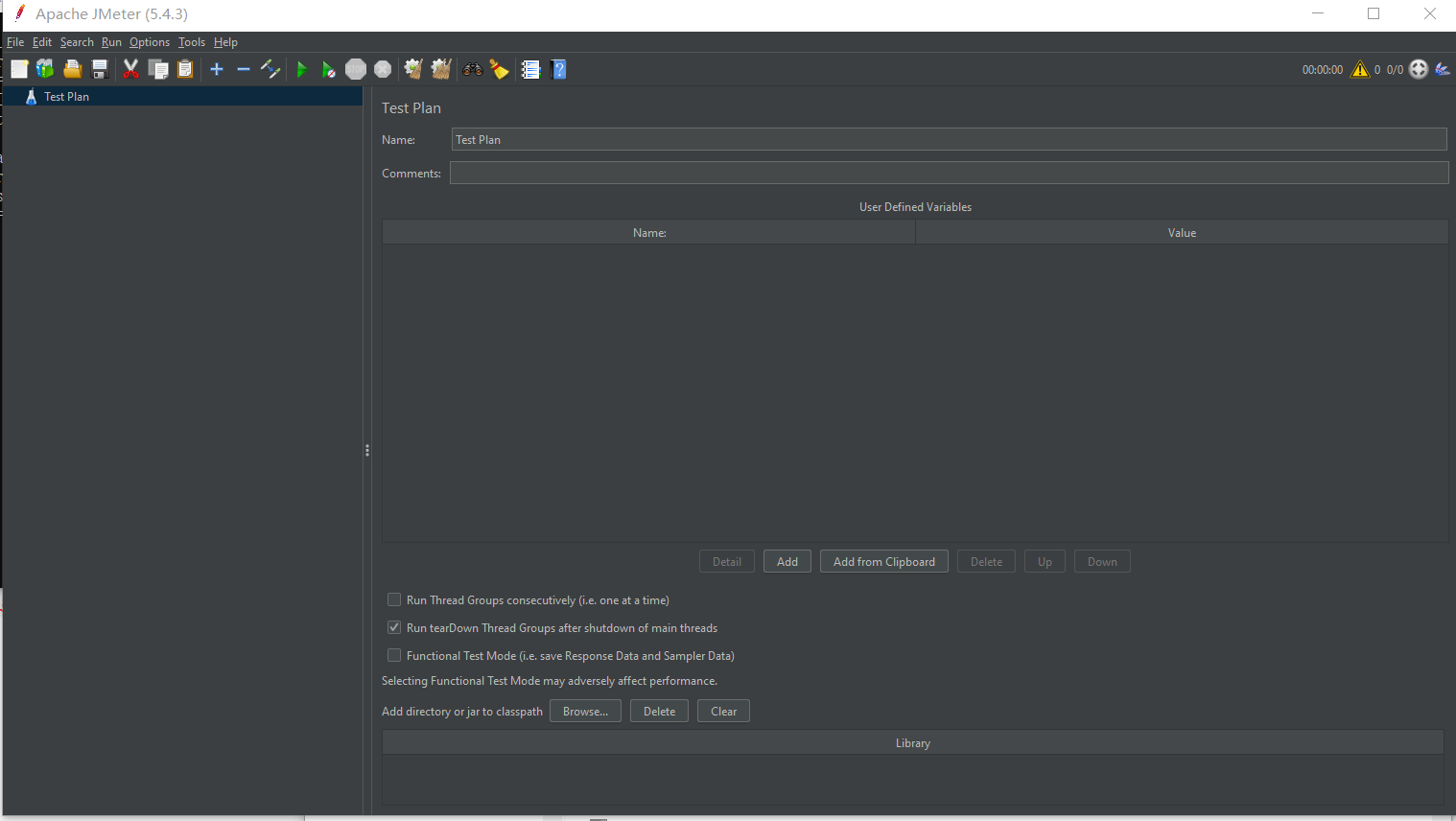Click the Help question mark icon
Image resolution: width=1456 pixels, height=821 pixels.
[x=559, y=69]
